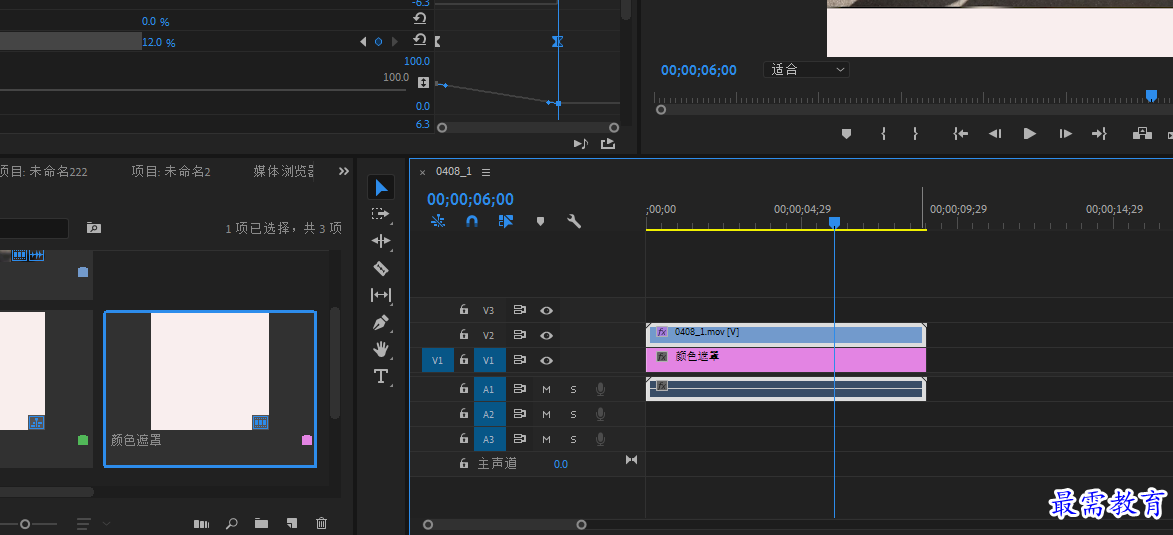This screenshot has width=1173, height=535.
Task: Enable voice-over record mic on A3
Action: tap(600, 439)
